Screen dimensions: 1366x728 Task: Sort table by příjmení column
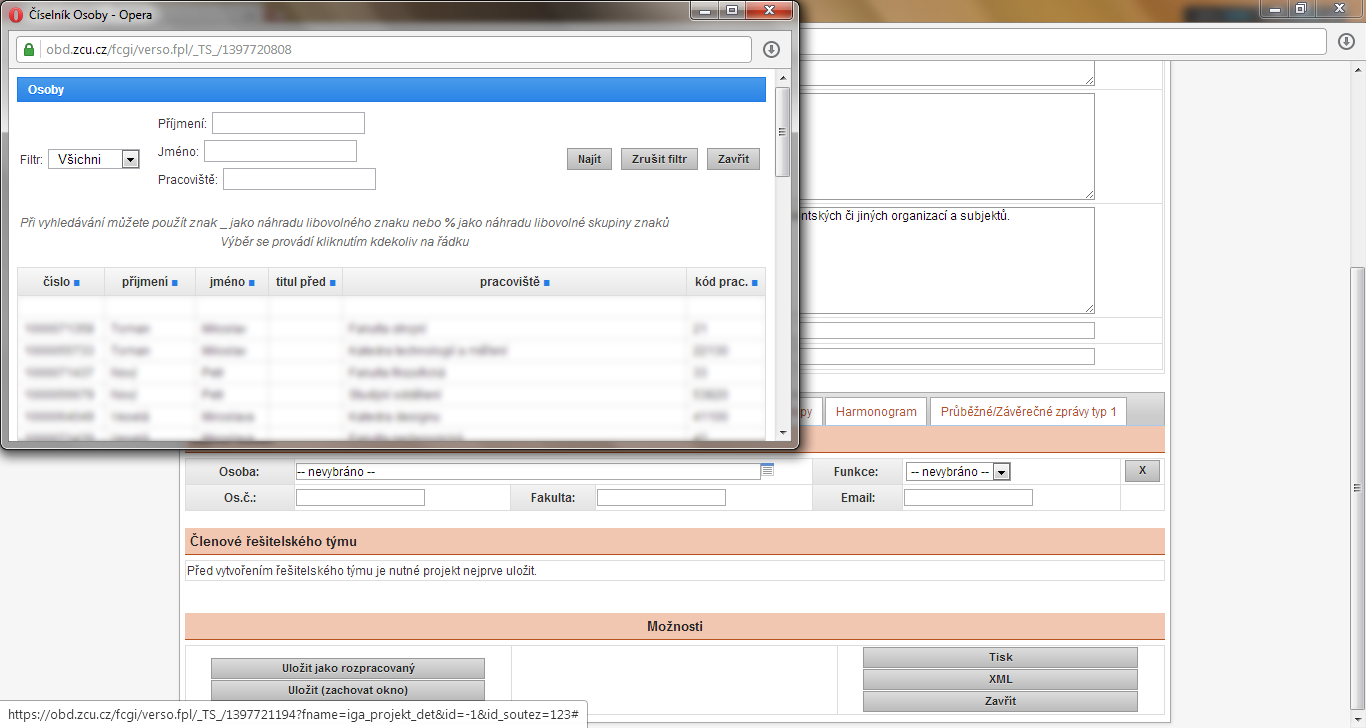pyautogui.click(x=150, y=282)
